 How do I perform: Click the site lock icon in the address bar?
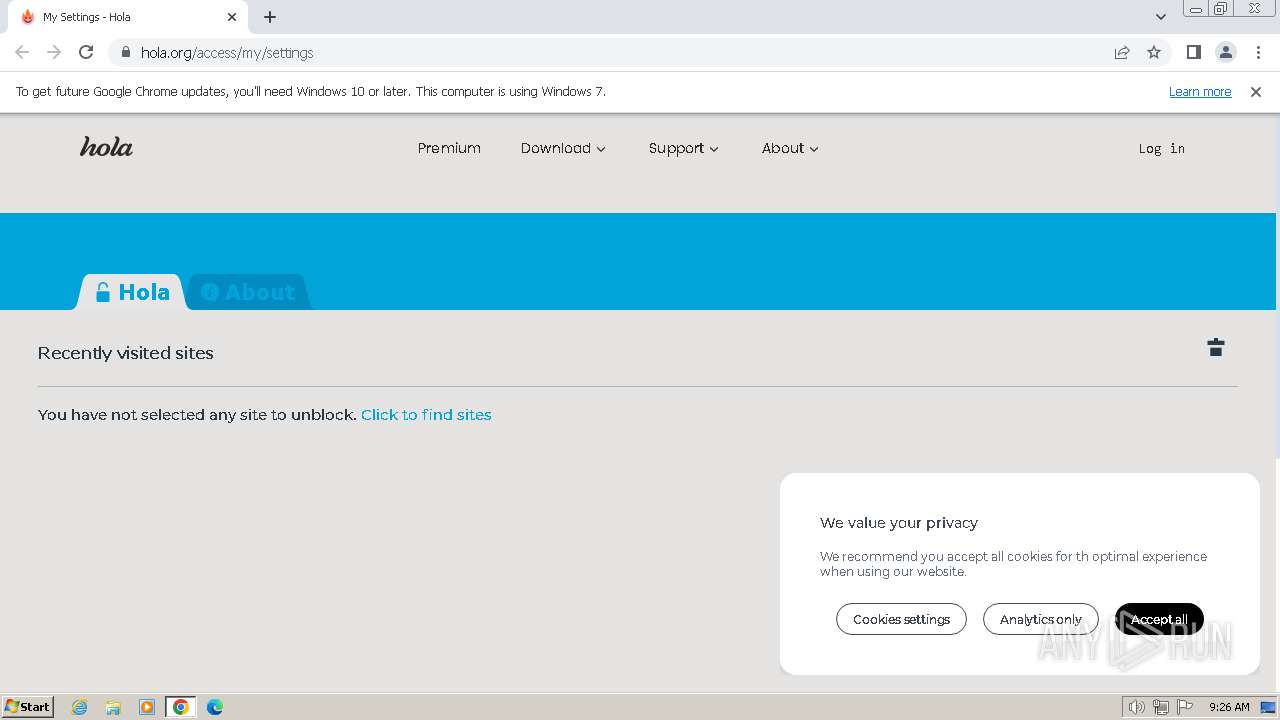point(125,52)
